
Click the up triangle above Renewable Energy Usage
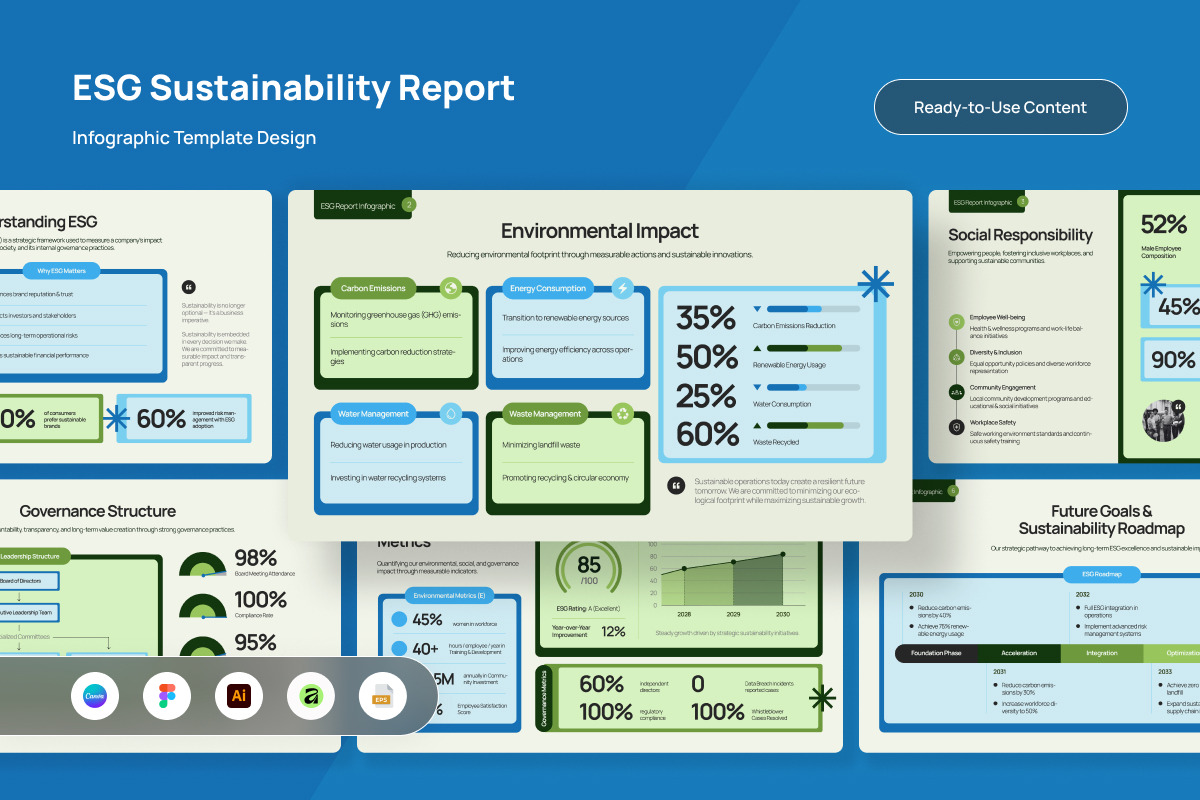757,348
